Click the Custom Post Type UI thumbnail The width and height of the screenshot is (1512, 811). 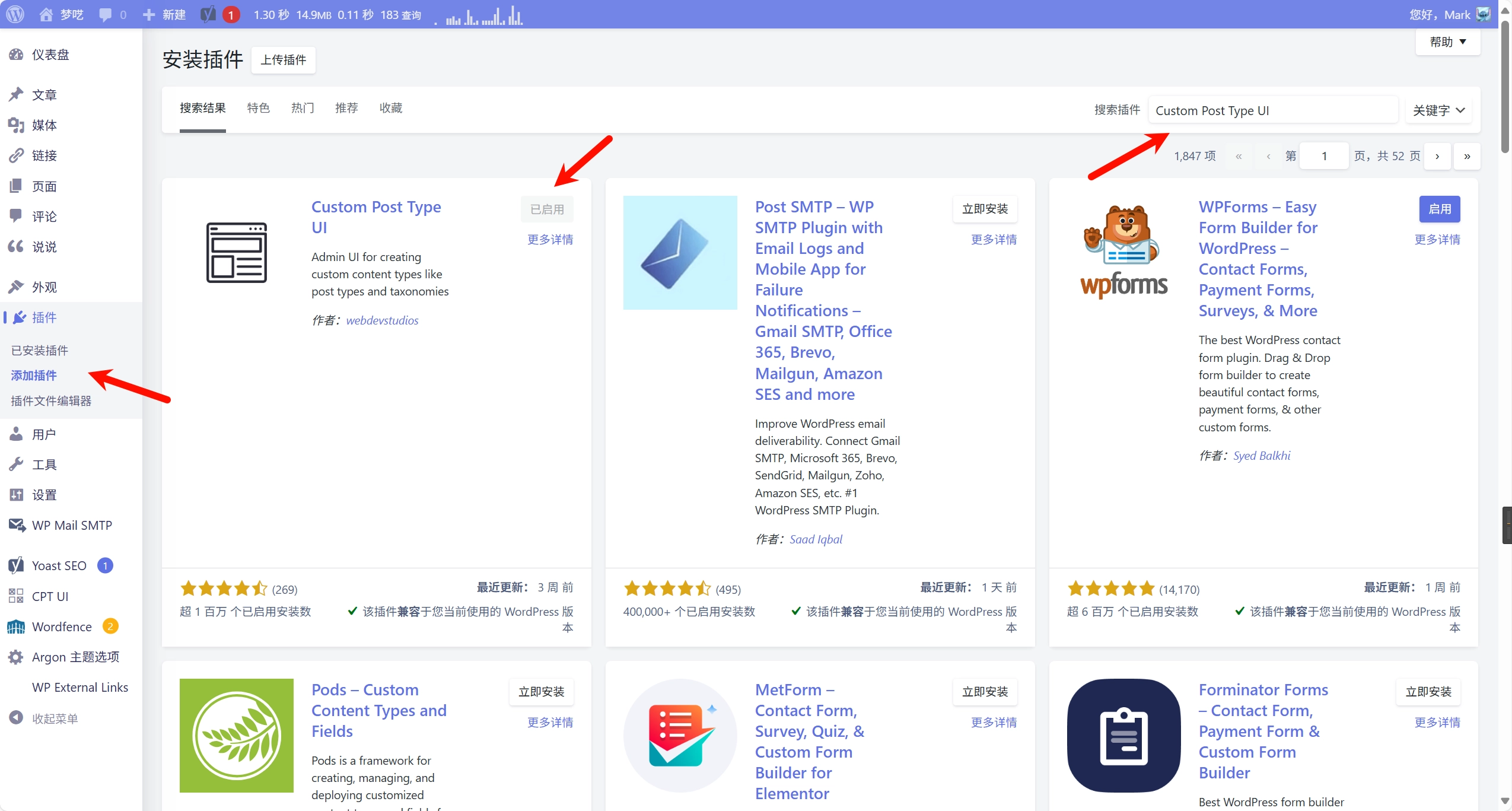click(x=237, y=253)
